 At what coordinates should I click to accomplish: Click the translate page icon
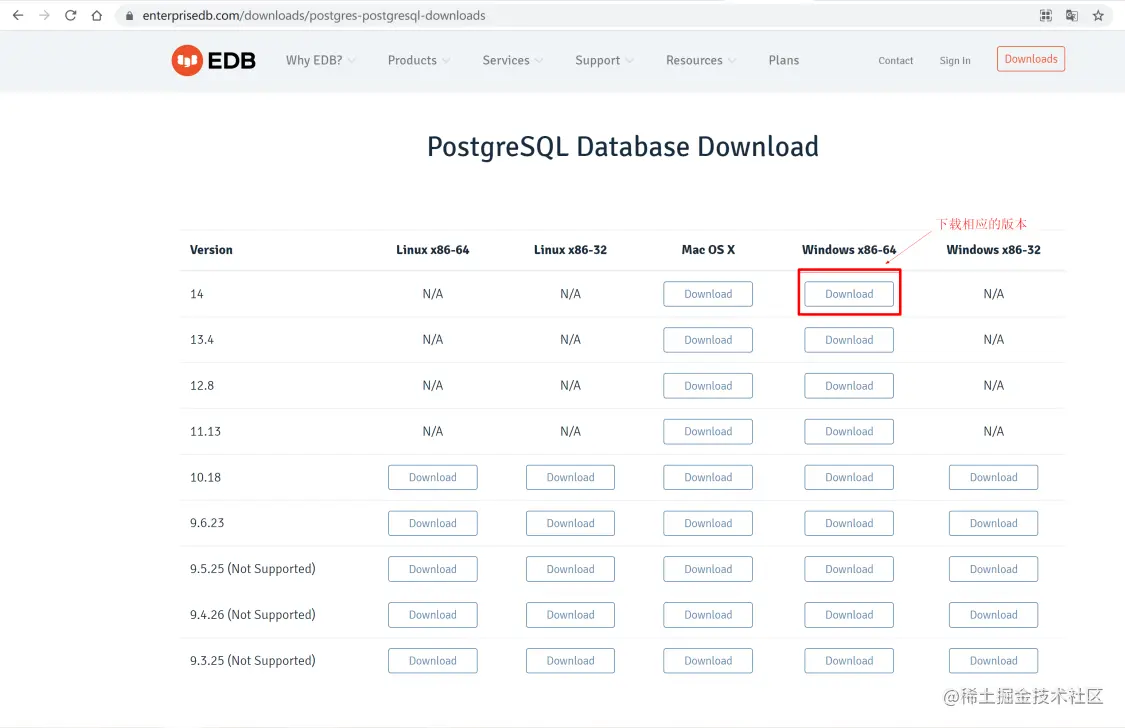point(1072,15)
